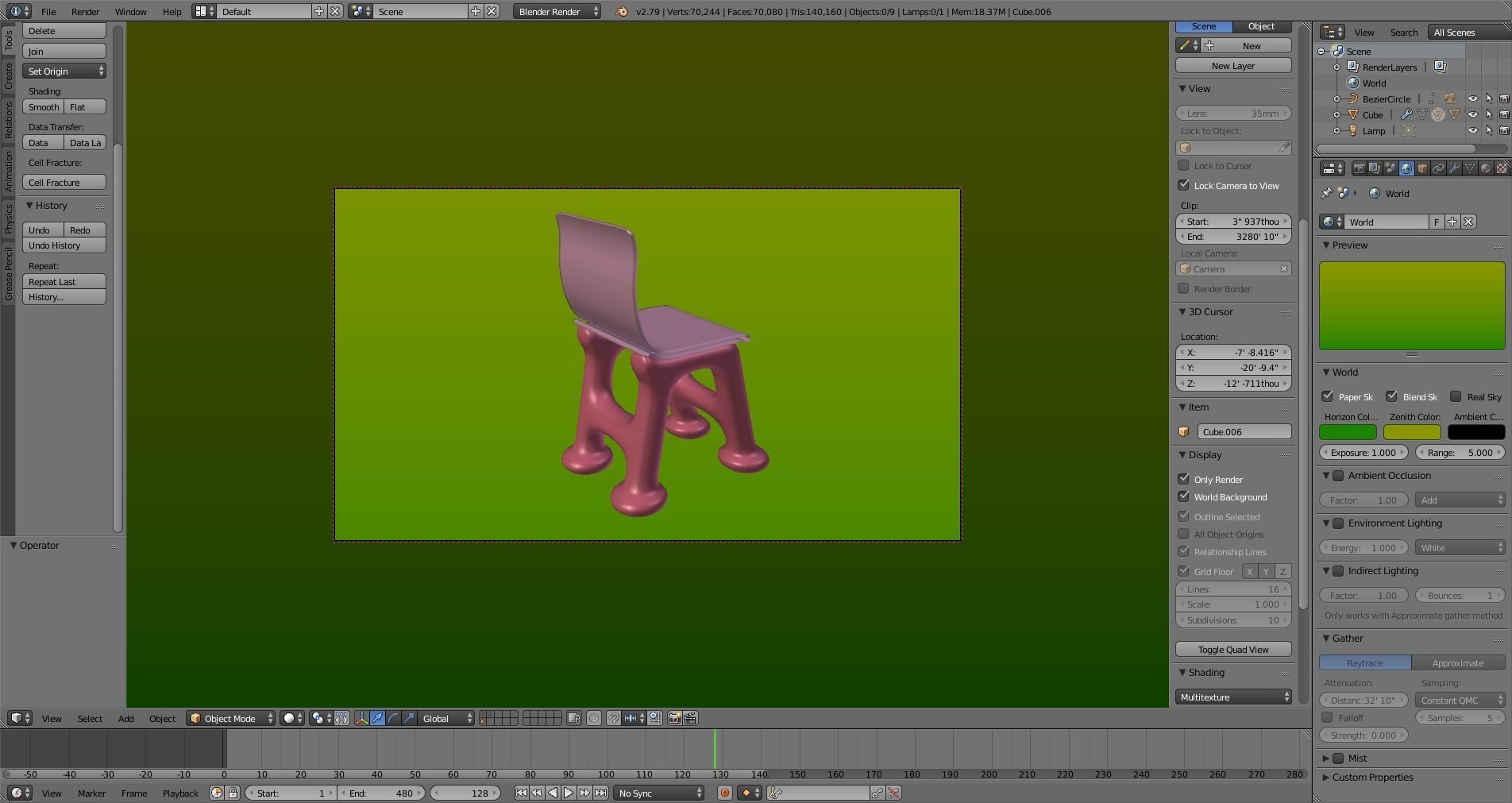Open the Window menu
Screen dimensions: 1512x803
130,11
